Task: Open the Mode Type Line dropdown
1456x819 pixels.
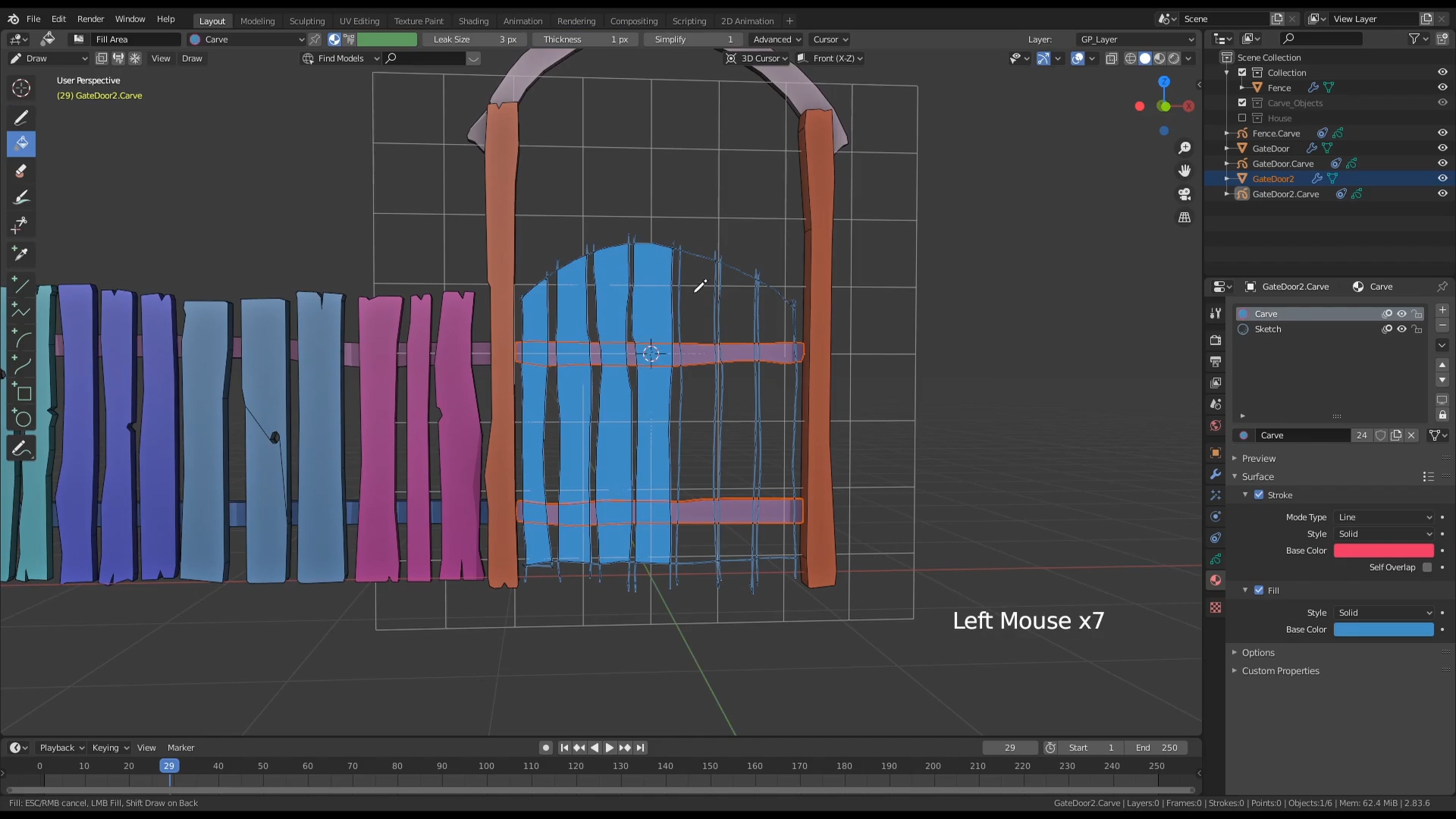Action: [x=1385, y=517]
